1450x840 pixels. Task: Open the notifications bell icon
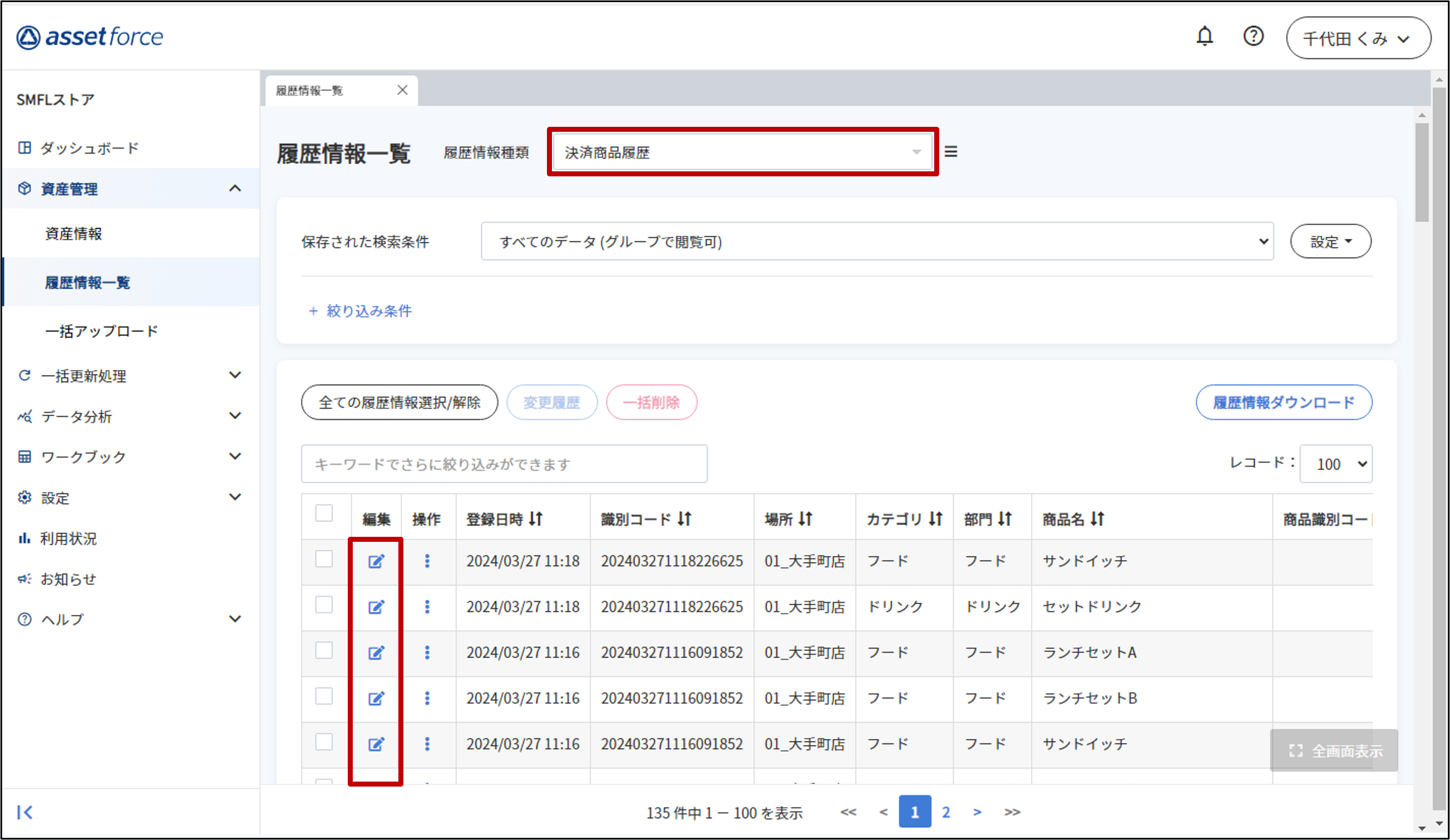point(1204,37)
